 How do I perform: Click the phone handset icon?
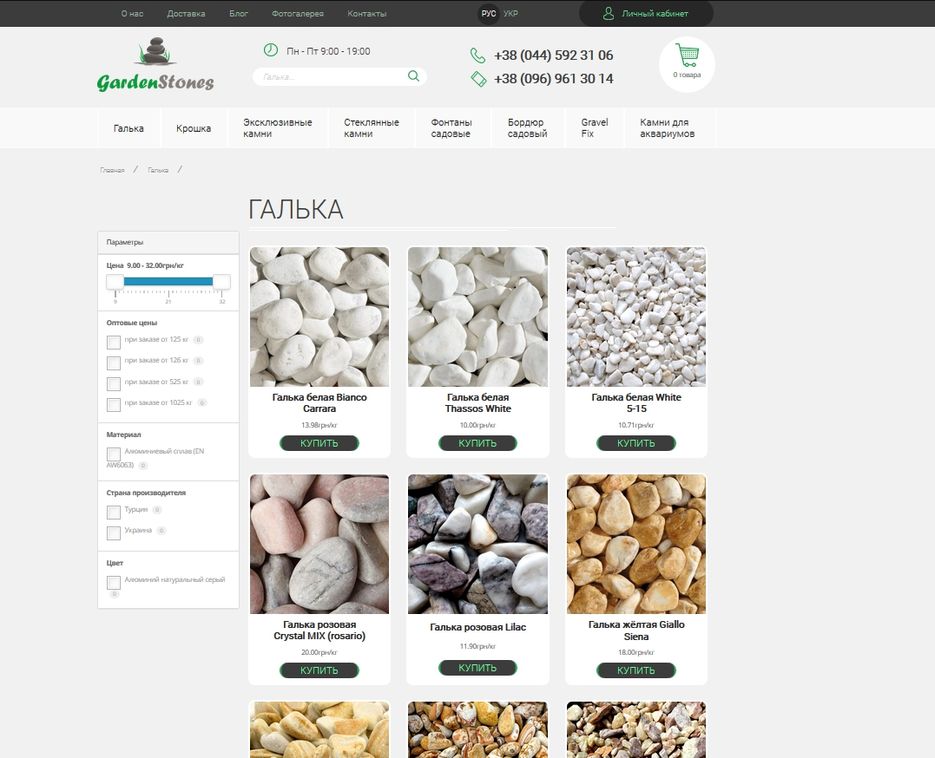(478, 55)
